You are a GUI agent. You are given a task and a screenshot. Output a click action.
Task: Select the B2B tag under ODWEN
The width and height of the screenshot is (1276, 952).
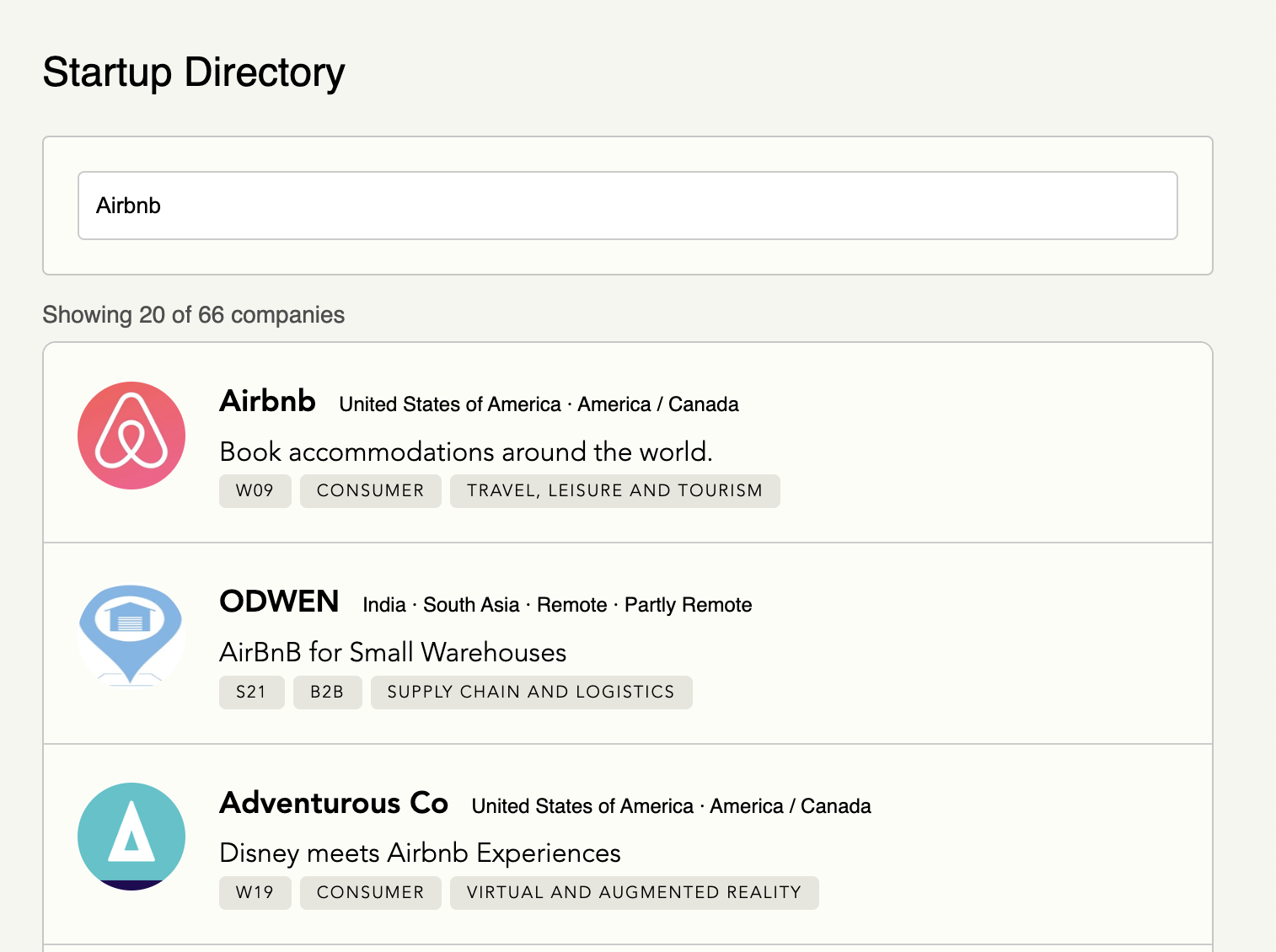click(328, 693)
